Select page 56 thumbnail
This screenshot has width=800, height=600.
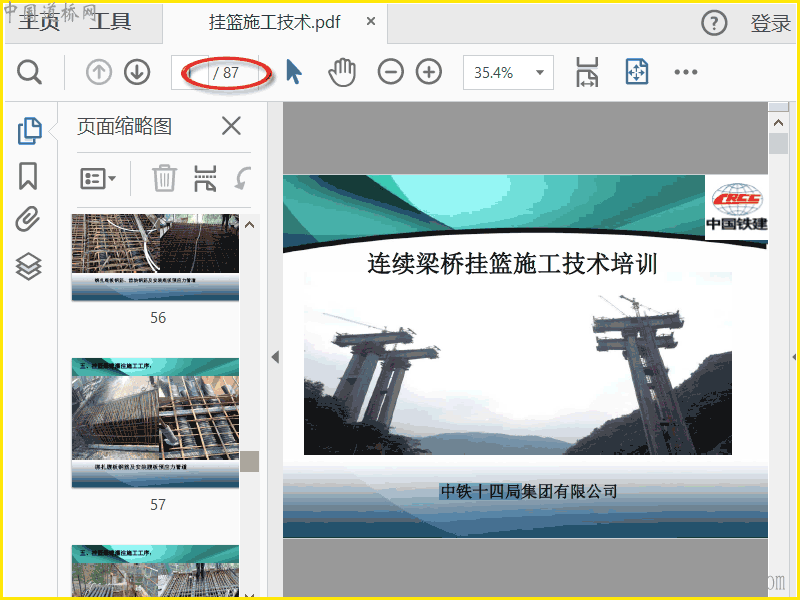(155, 257)
